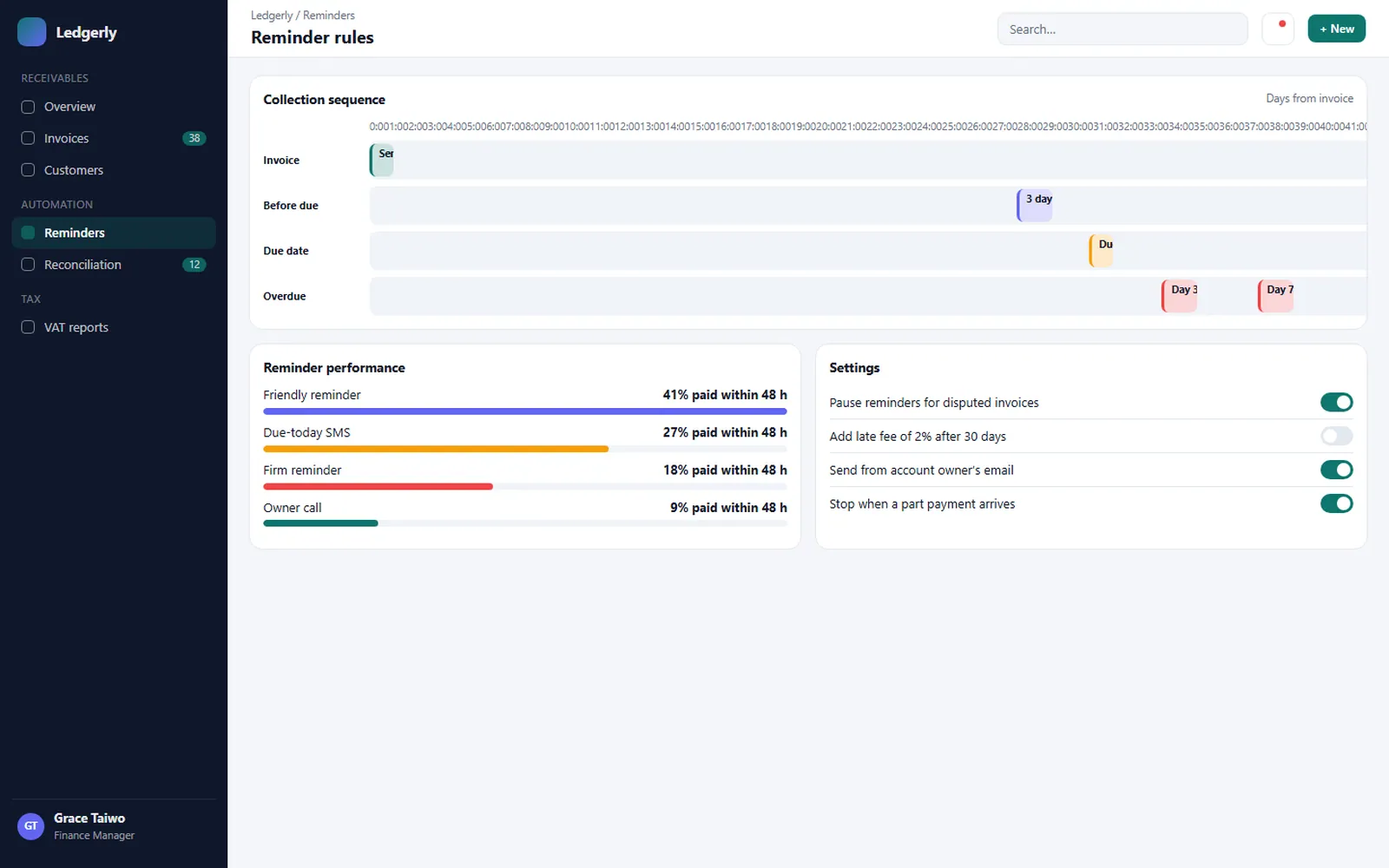Click the Reconciliation sidebar icon
The height and width of the screenshot is (868, 1389).
(28, 265)
